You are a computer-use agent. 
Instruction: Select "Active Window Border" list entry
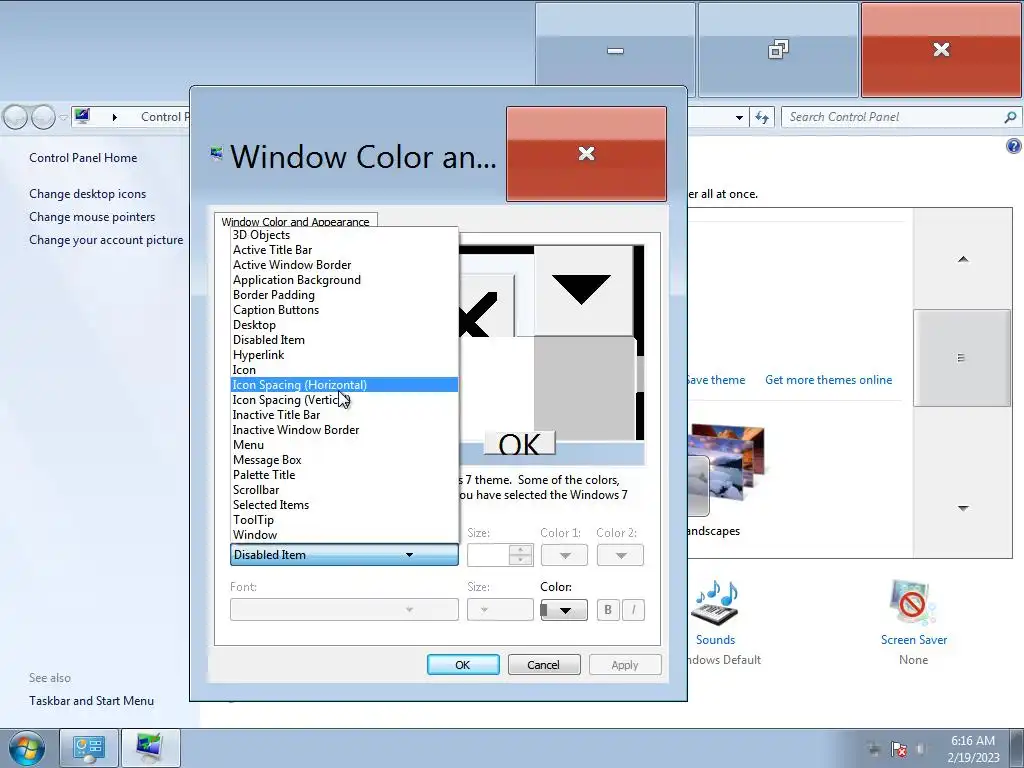344,265
